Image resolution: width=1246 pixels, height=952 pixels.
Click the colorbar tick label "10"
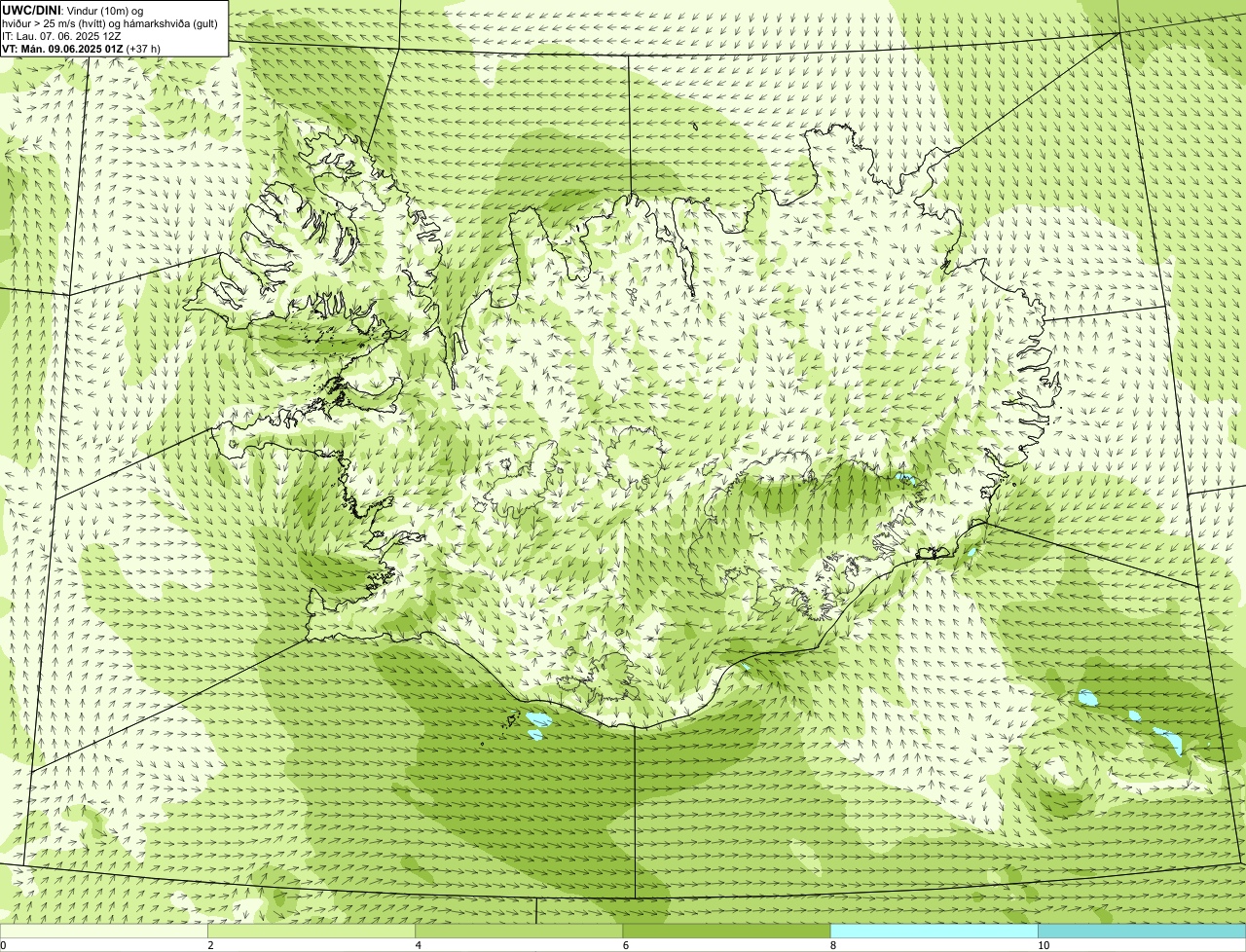[1043, 945]
